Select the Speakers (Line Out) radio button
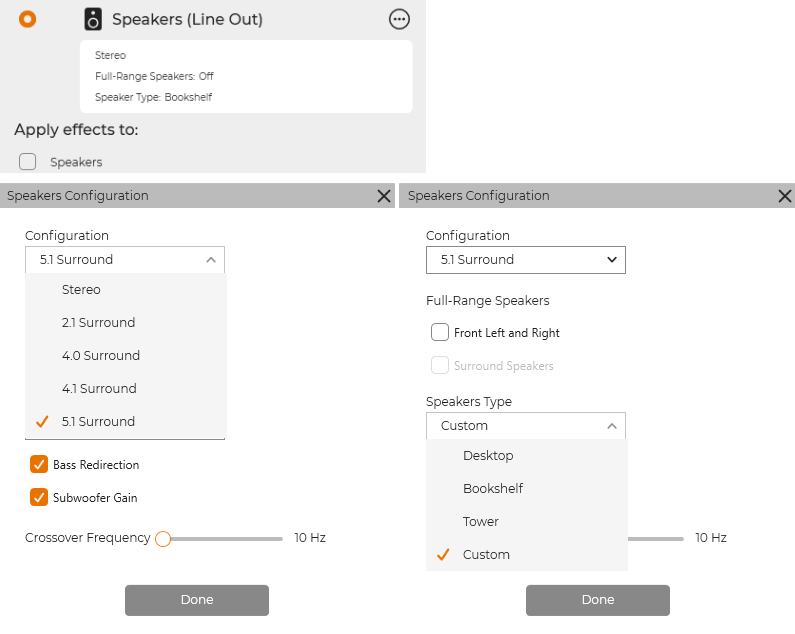The image size is (795, 634). point(28,19)
